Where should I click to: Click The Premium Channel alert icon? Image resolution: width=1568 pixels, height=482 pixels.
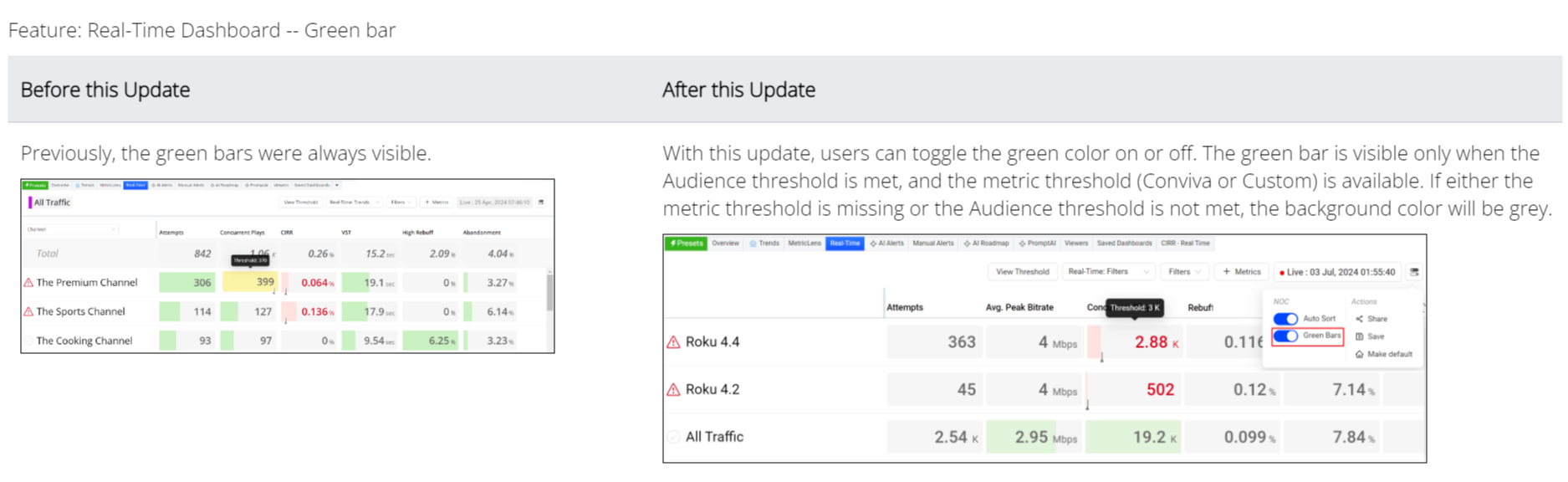(x=28, y=283)
